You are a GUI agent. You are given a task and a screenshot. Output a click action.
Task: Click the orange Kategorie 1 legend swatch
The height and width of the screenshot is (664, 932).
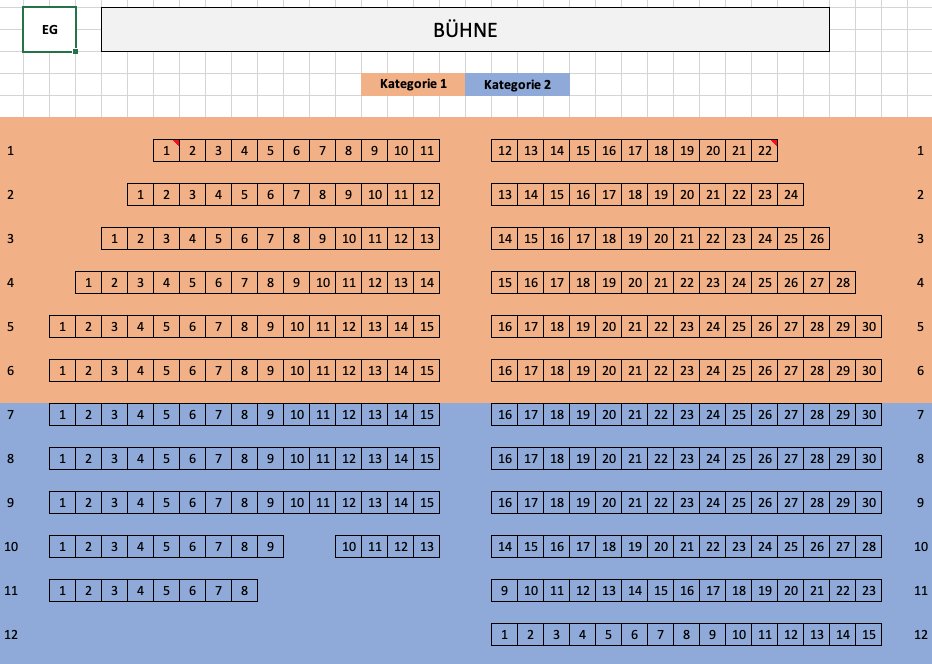point(413,84)
